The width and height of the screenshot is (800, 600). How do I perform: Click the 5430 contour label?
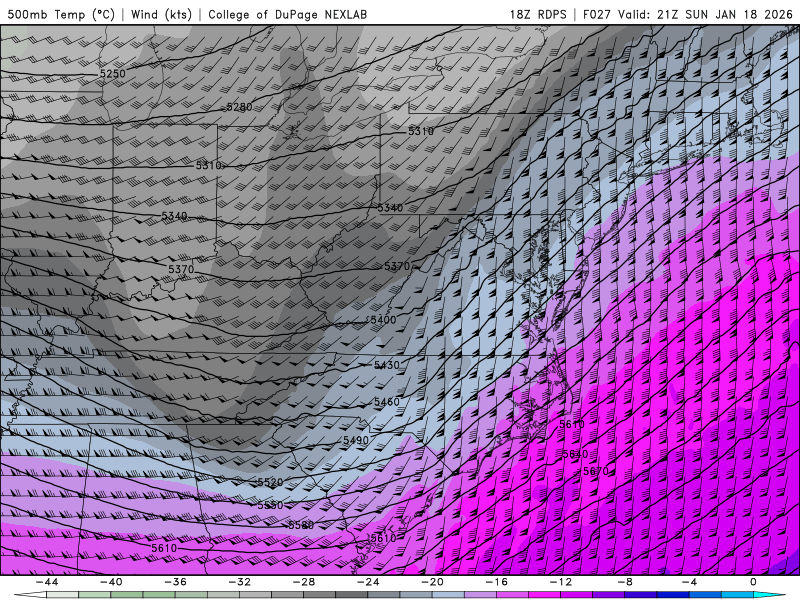click(387, 365)
